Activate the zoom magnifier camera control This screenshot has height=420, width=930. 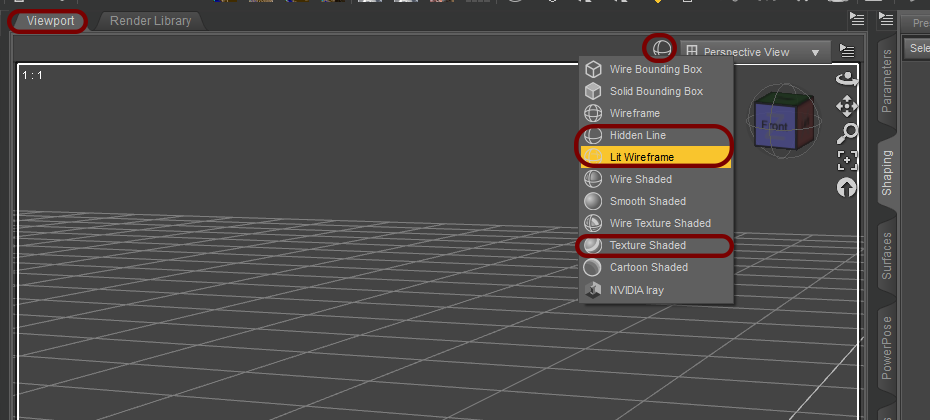(847, 133)
